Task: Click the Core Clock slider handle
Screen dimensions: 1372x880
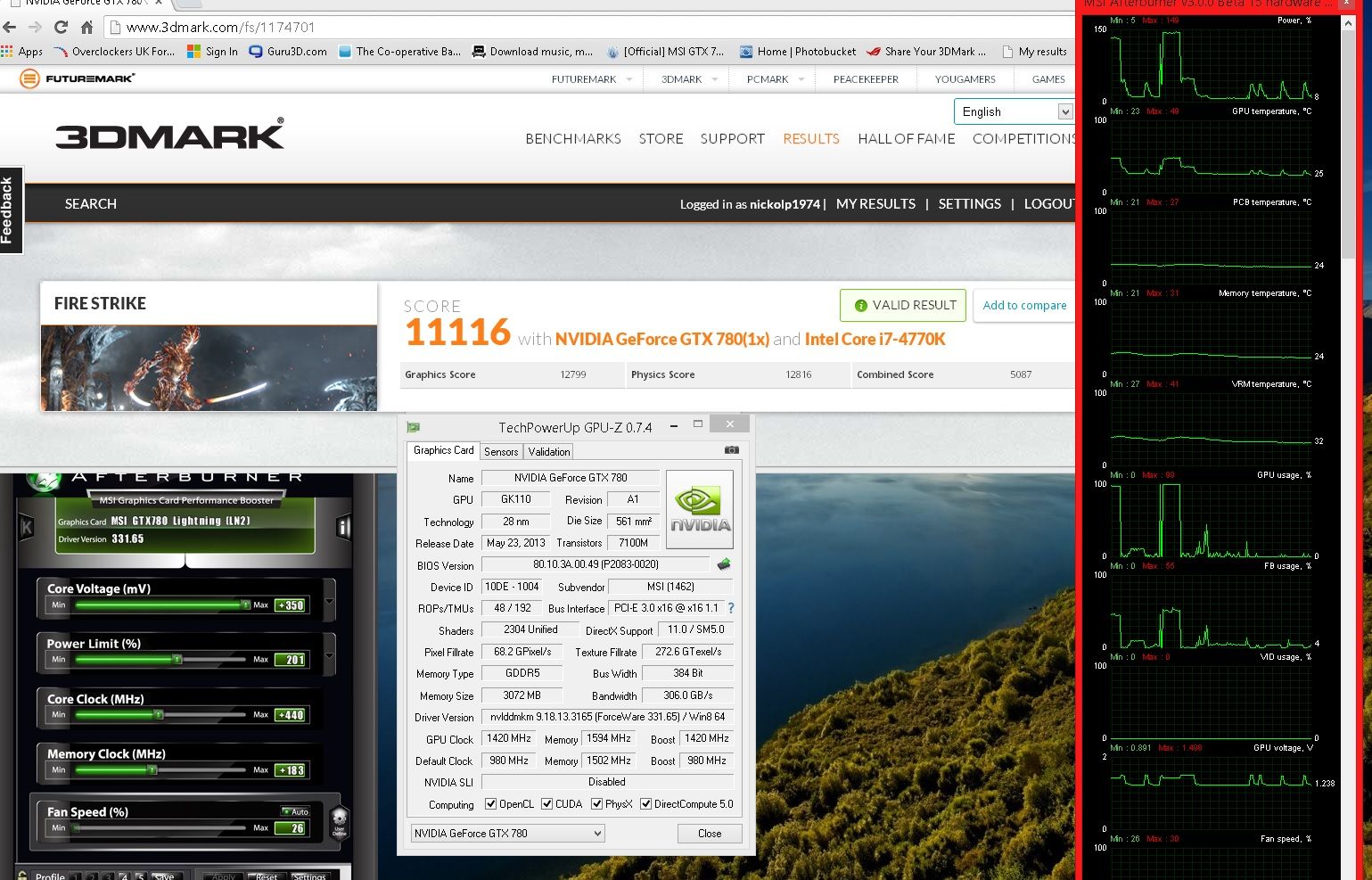Action: 159,715
